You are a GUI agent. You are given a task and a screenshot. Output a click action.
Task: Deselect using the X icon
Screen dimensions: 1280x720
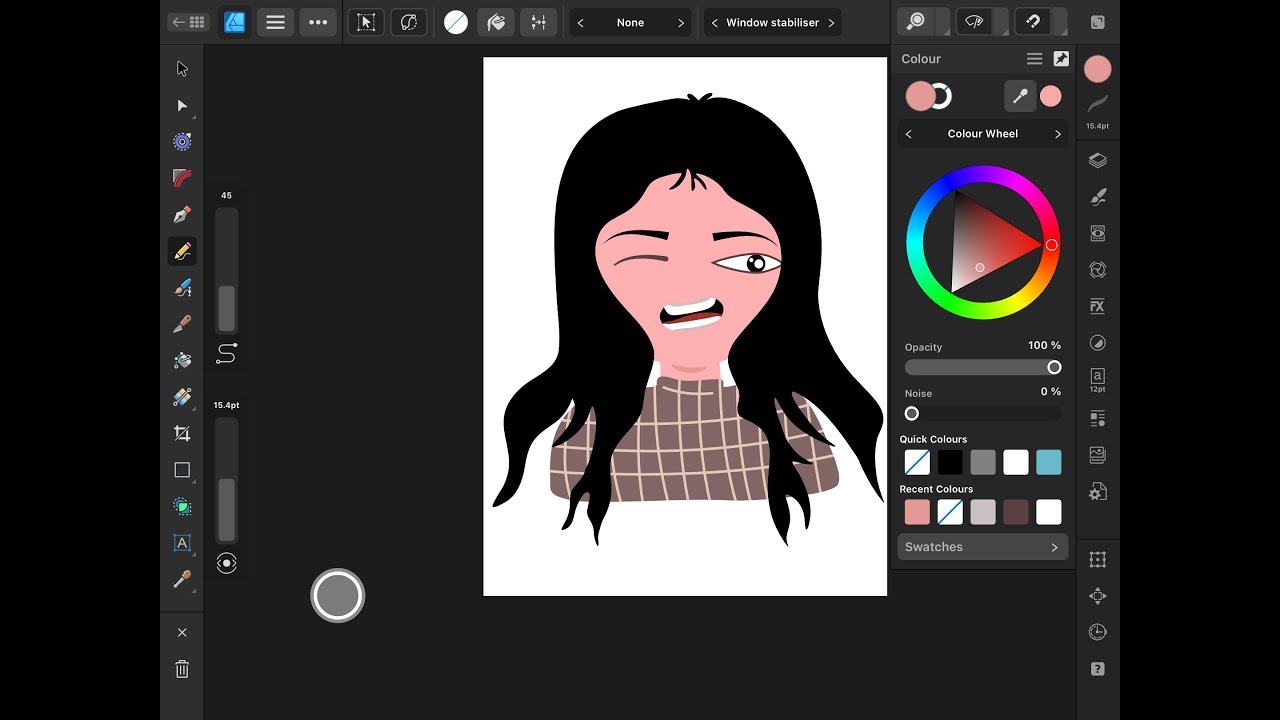point(182,632)
